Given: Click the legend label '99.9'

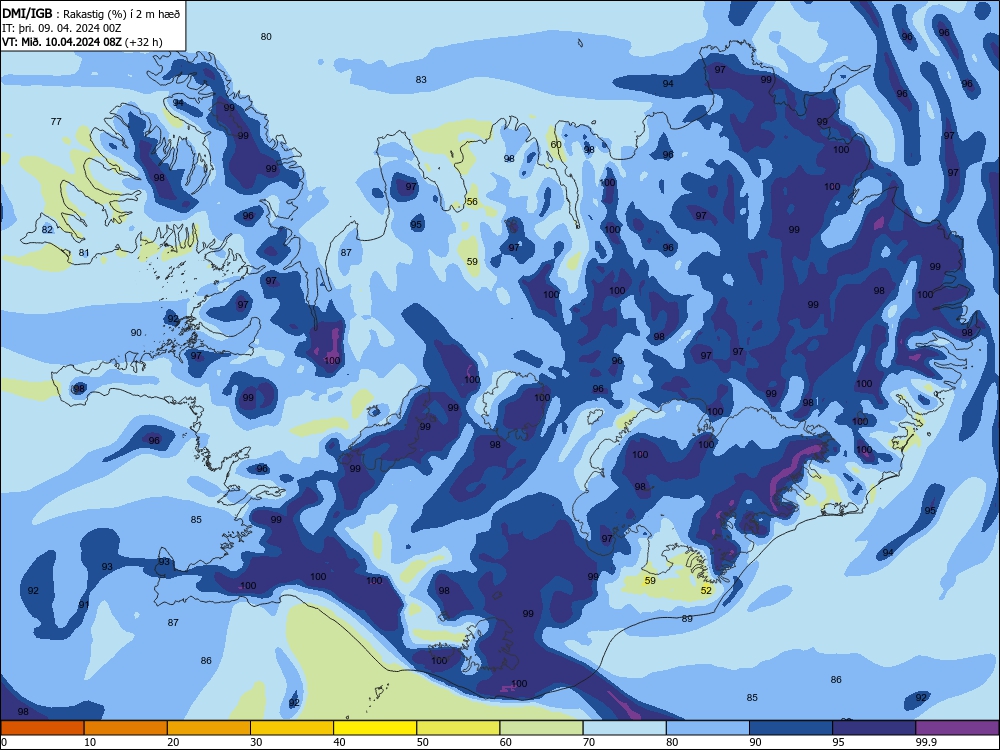Looking at the screenshot, I should (x=925, y=742).
